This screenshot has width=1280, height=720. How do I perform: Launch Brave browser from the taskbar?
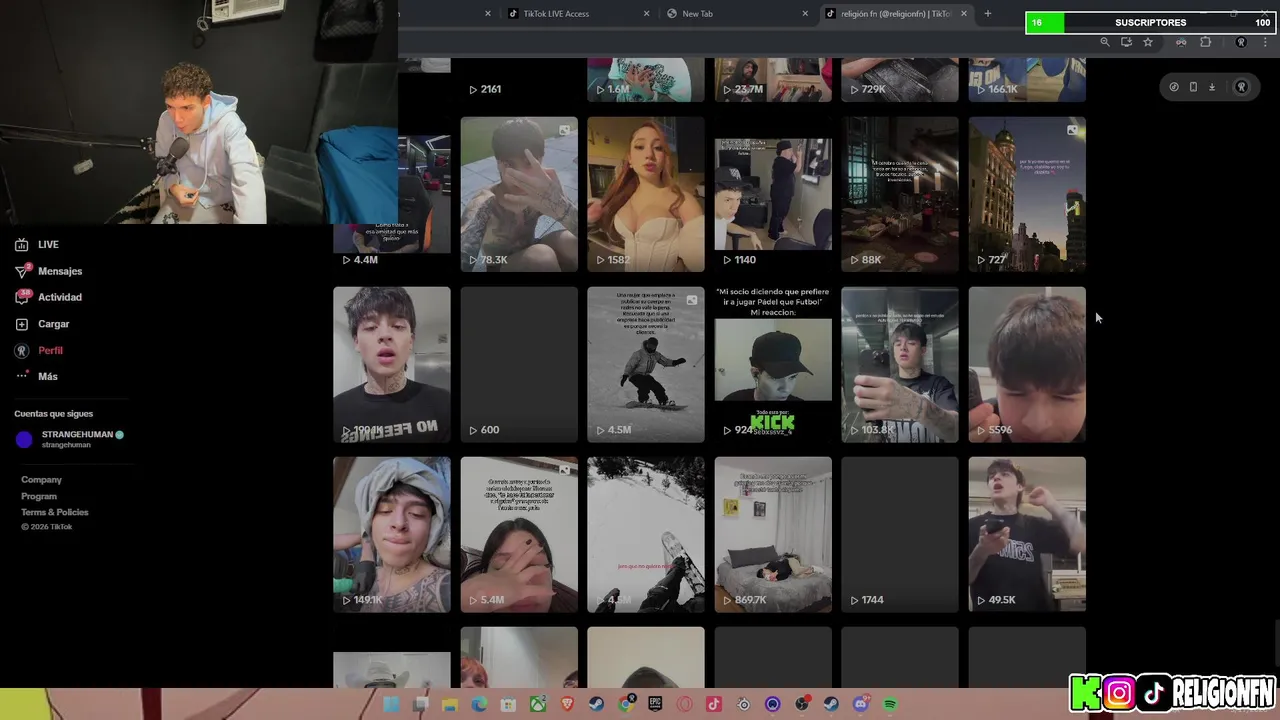point(567,704)
